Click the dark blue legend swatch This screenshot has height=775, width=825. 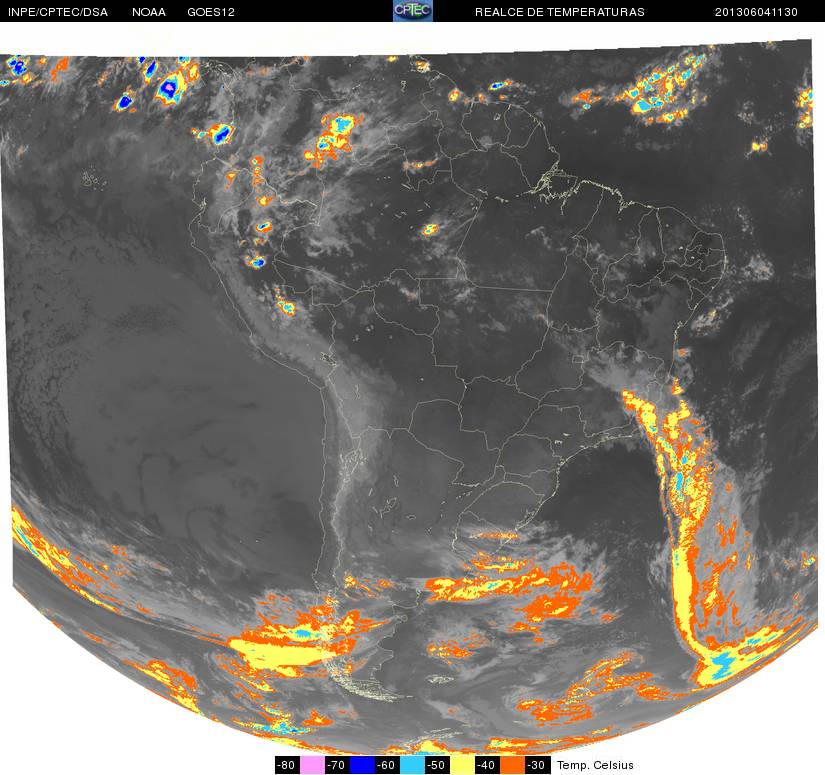click(x=363, y=765)
